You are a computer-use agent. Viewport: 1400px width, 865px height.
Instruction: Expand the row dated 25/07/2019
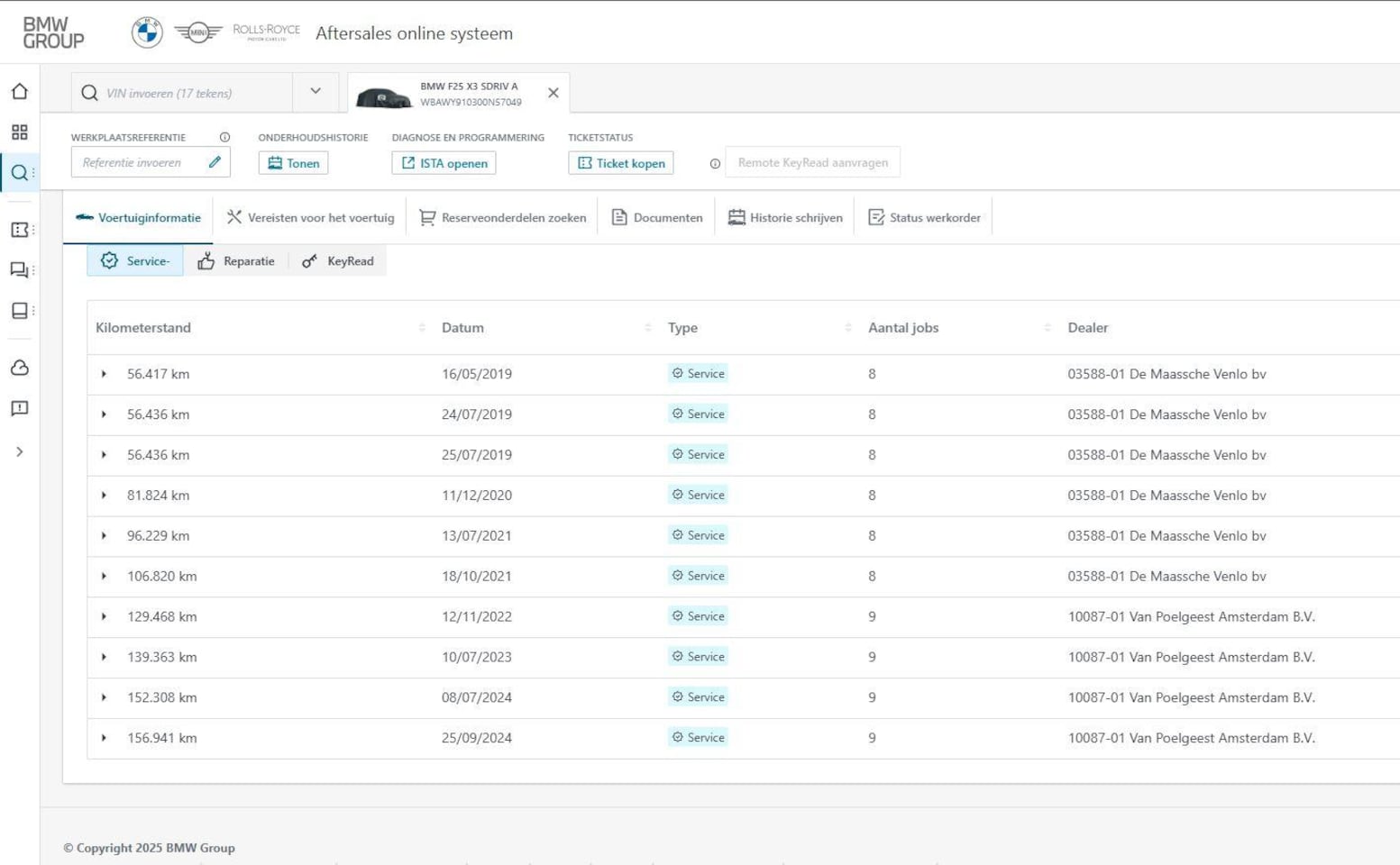tap(104, 455)
